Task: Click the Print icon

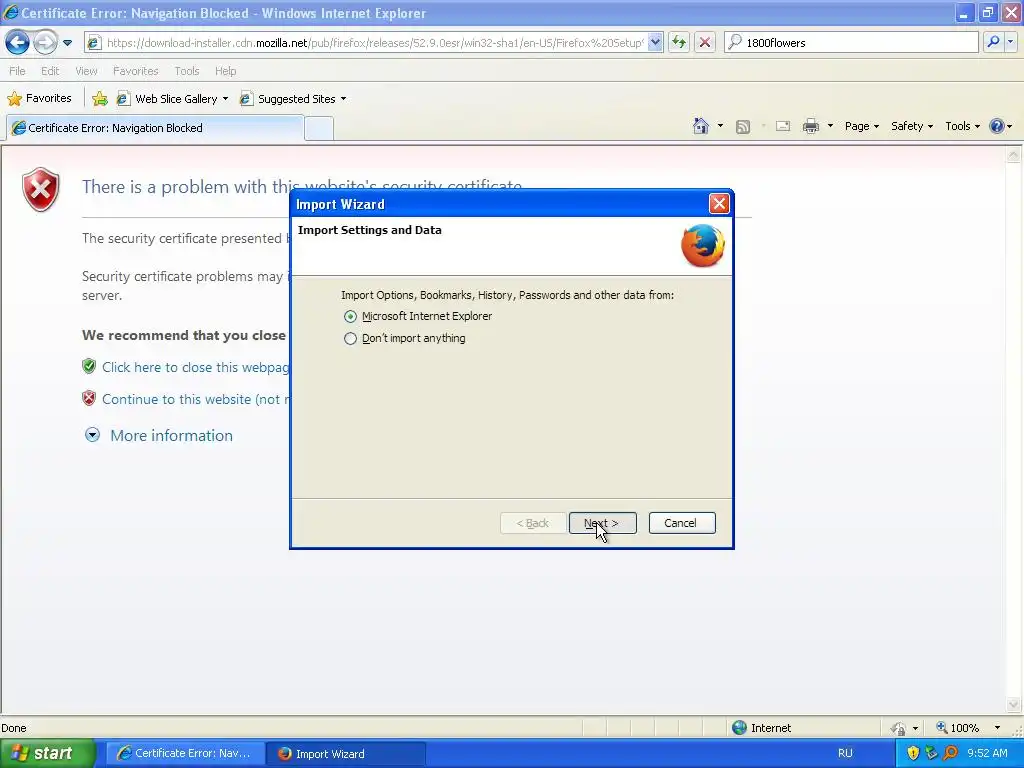Action: click(x=810, y=126)
